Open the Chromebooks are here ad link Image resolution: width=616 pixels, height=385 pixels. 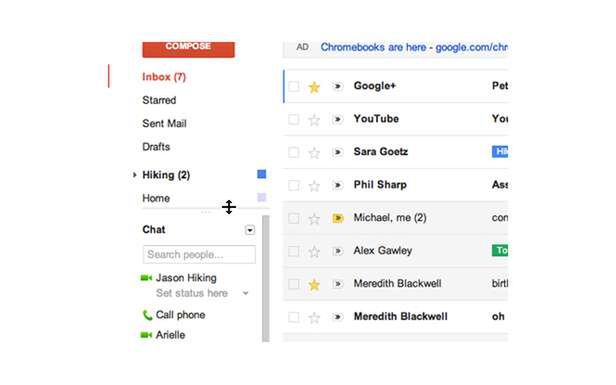coord(414,48)
